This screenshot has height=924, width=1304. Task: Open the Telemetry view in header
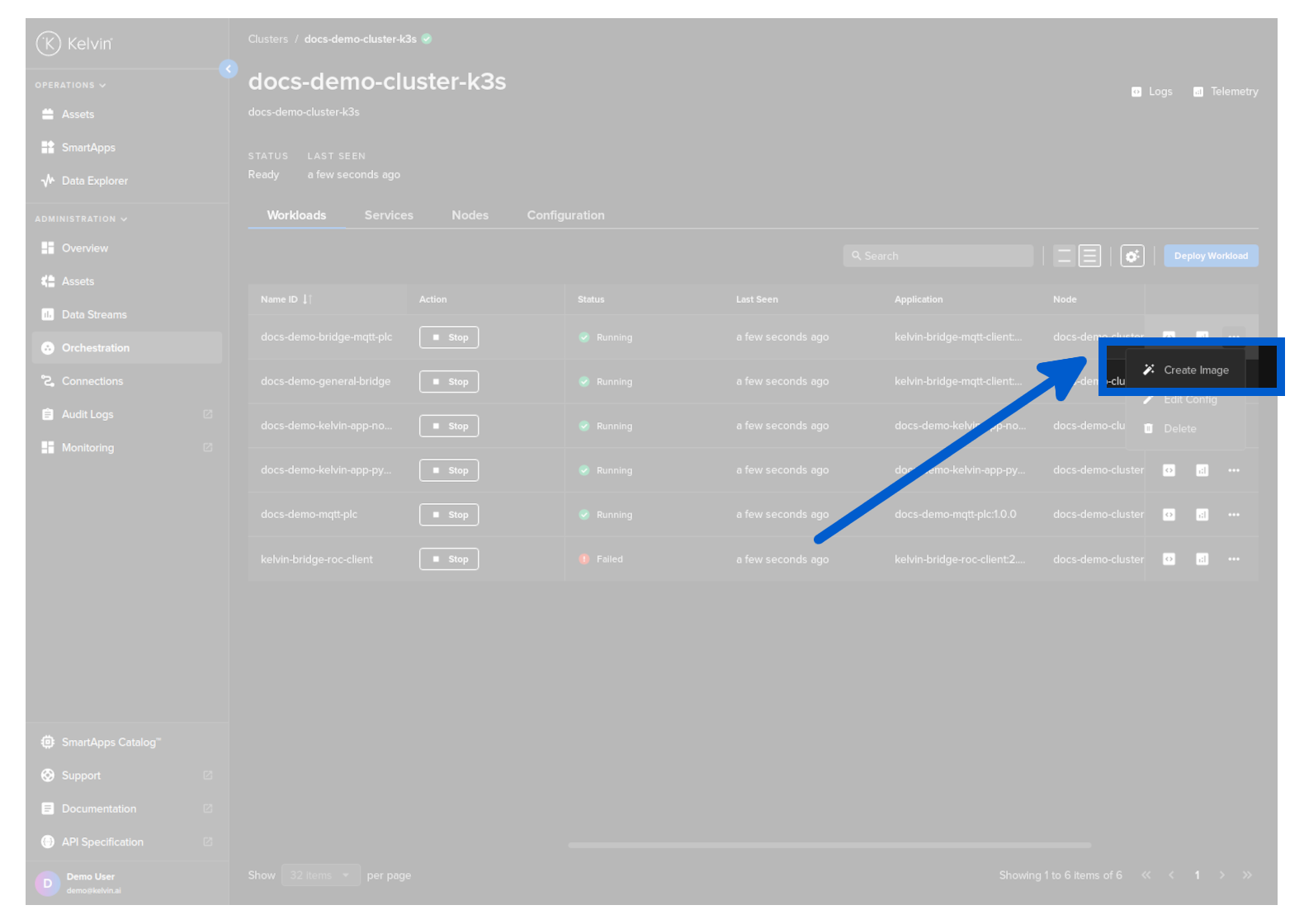click(x=1226, y=92)
